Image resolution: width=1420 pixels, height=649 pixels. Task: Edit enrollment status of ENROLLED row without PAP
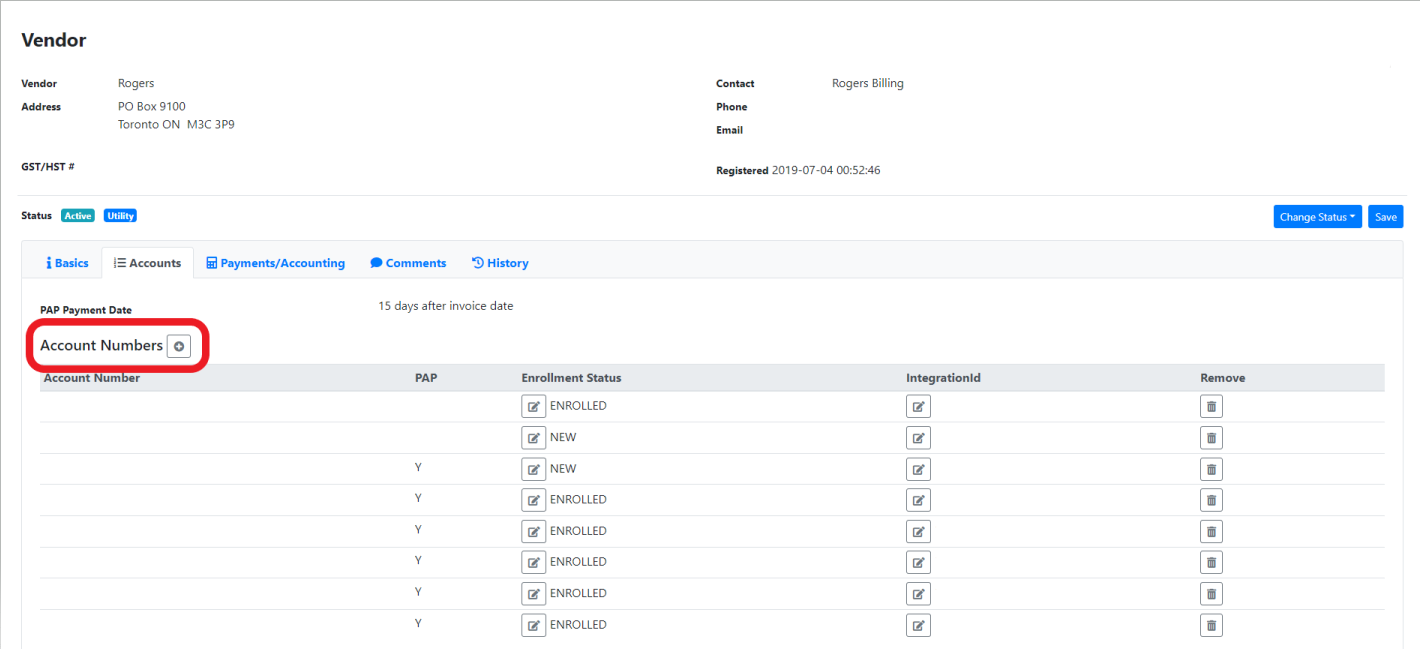tap(534, 406)
